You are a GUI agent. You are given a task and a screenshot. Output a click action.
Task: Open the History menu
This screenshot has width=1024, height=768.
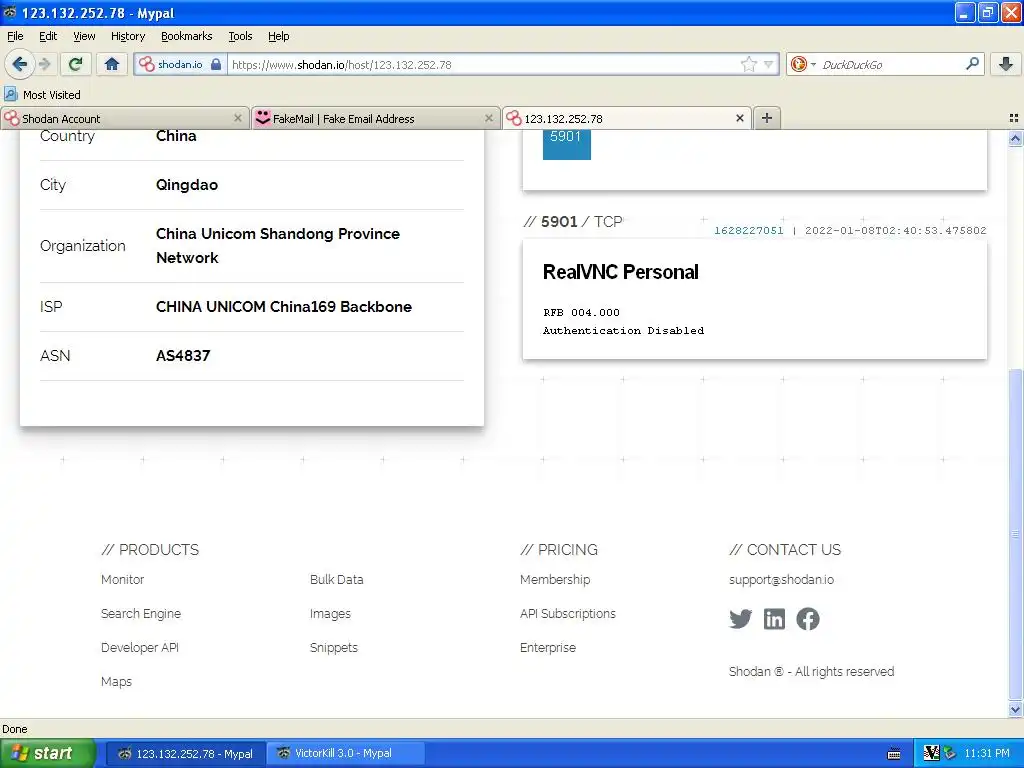(x=128, y=36)
